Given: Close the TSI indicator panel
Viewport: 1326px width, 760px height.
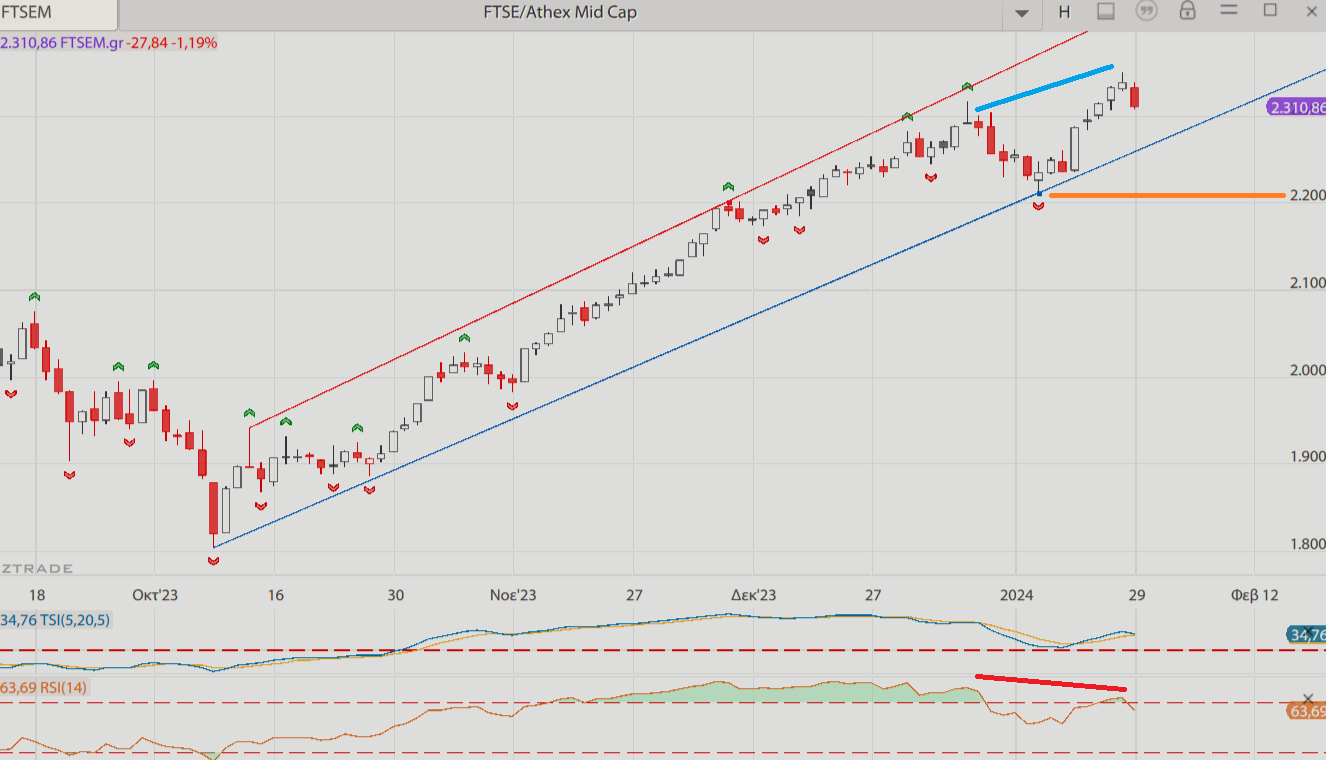Looking at the screenshot, I should [1307, 632].
